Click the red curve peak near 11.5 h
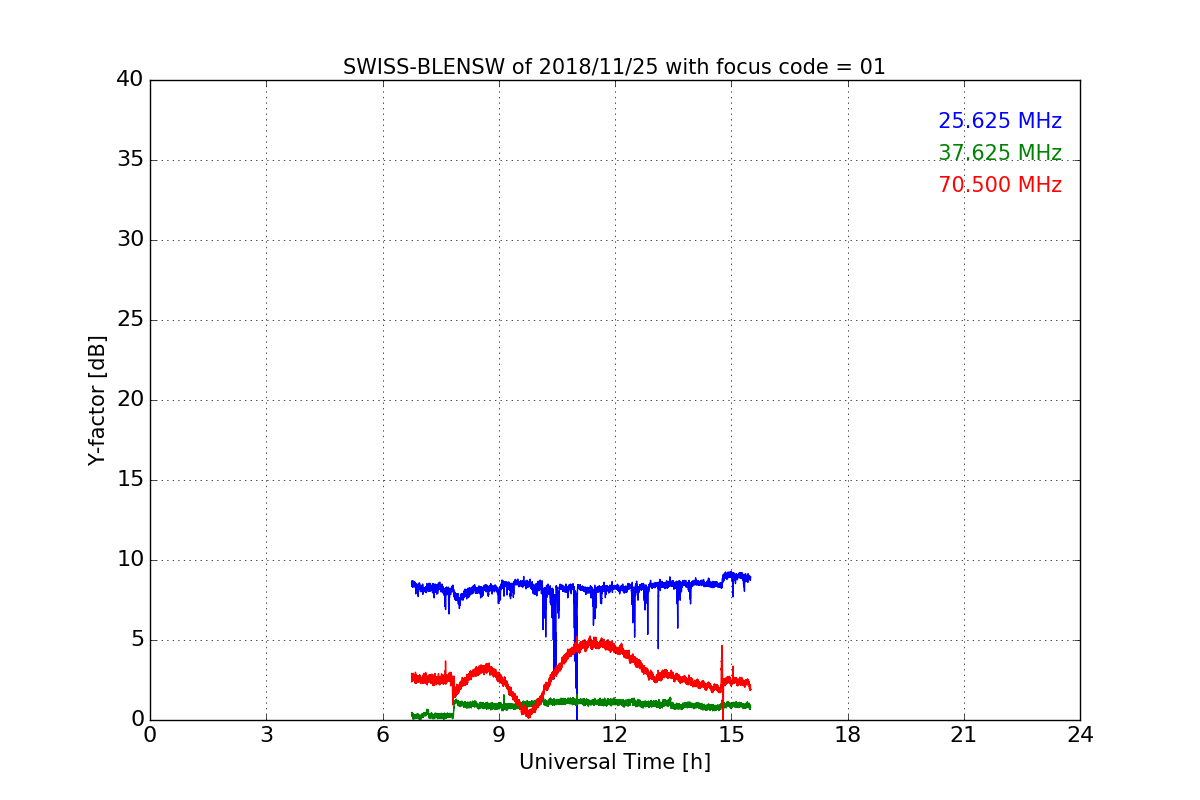 coord(594,642)
